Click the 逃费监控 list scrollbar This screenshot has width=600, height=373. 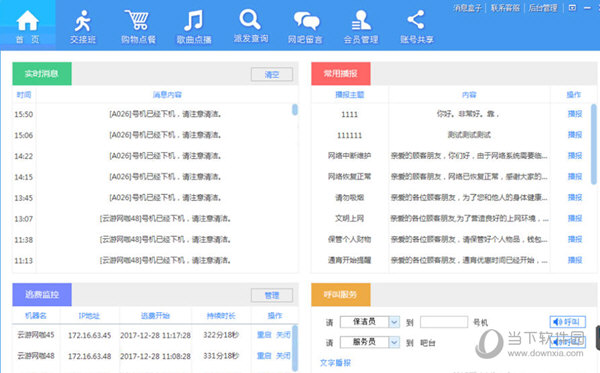point(295,348)
